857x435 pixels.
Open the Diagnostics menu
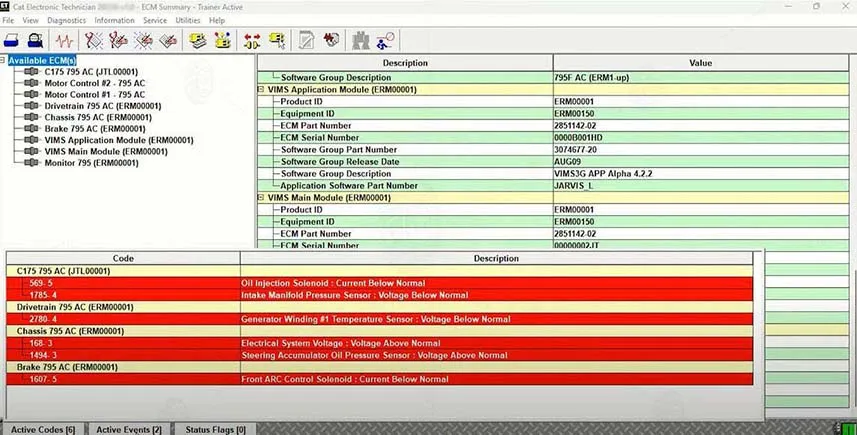[66, 20]
